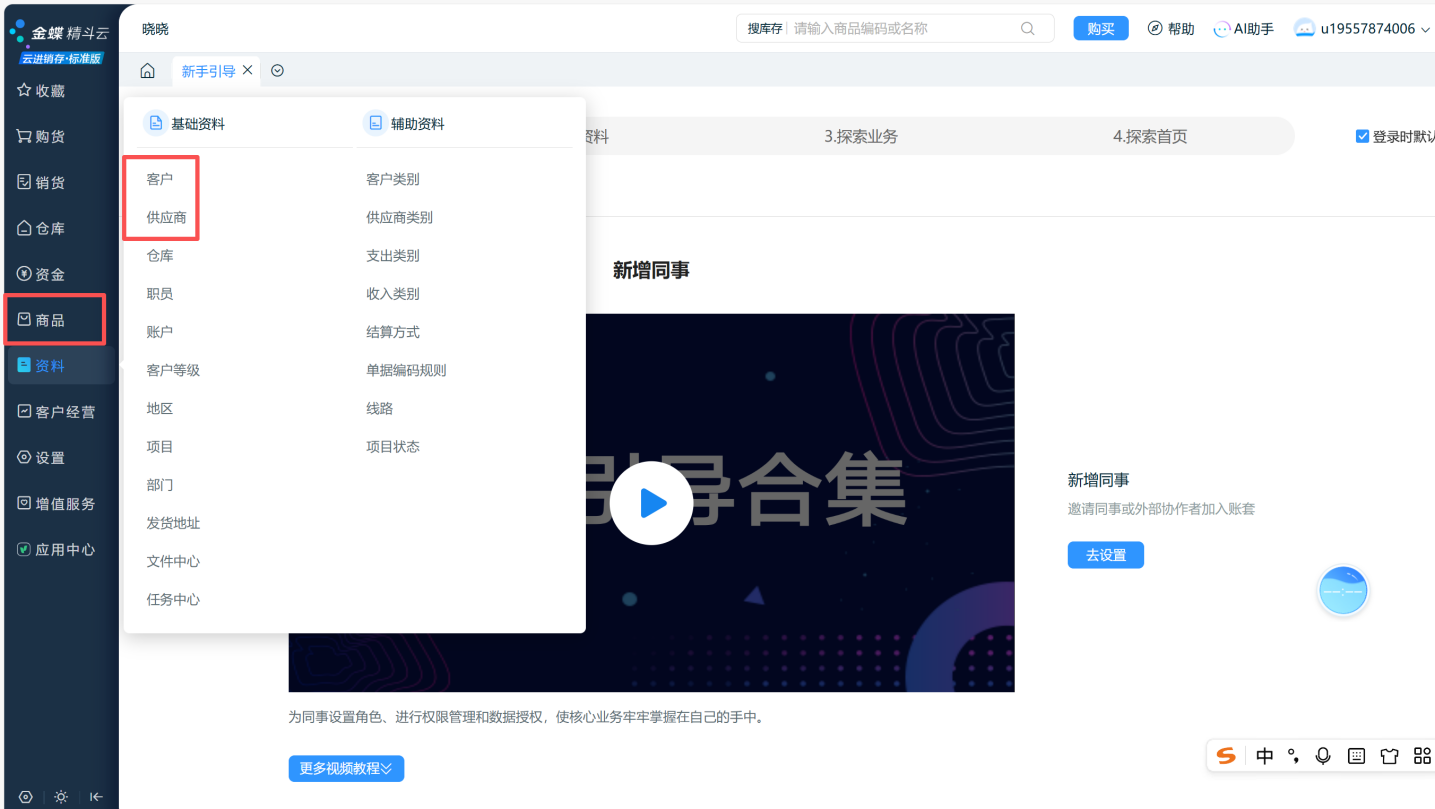This screenshot has width=1435, height=809.
Task: Play the tutorial video
Action: [652, 503]
